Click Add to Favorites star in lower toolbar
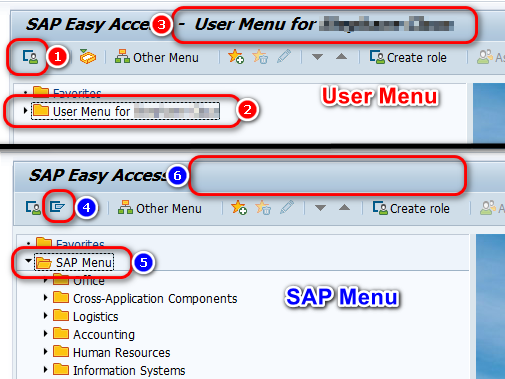 (x=239, y=208)
